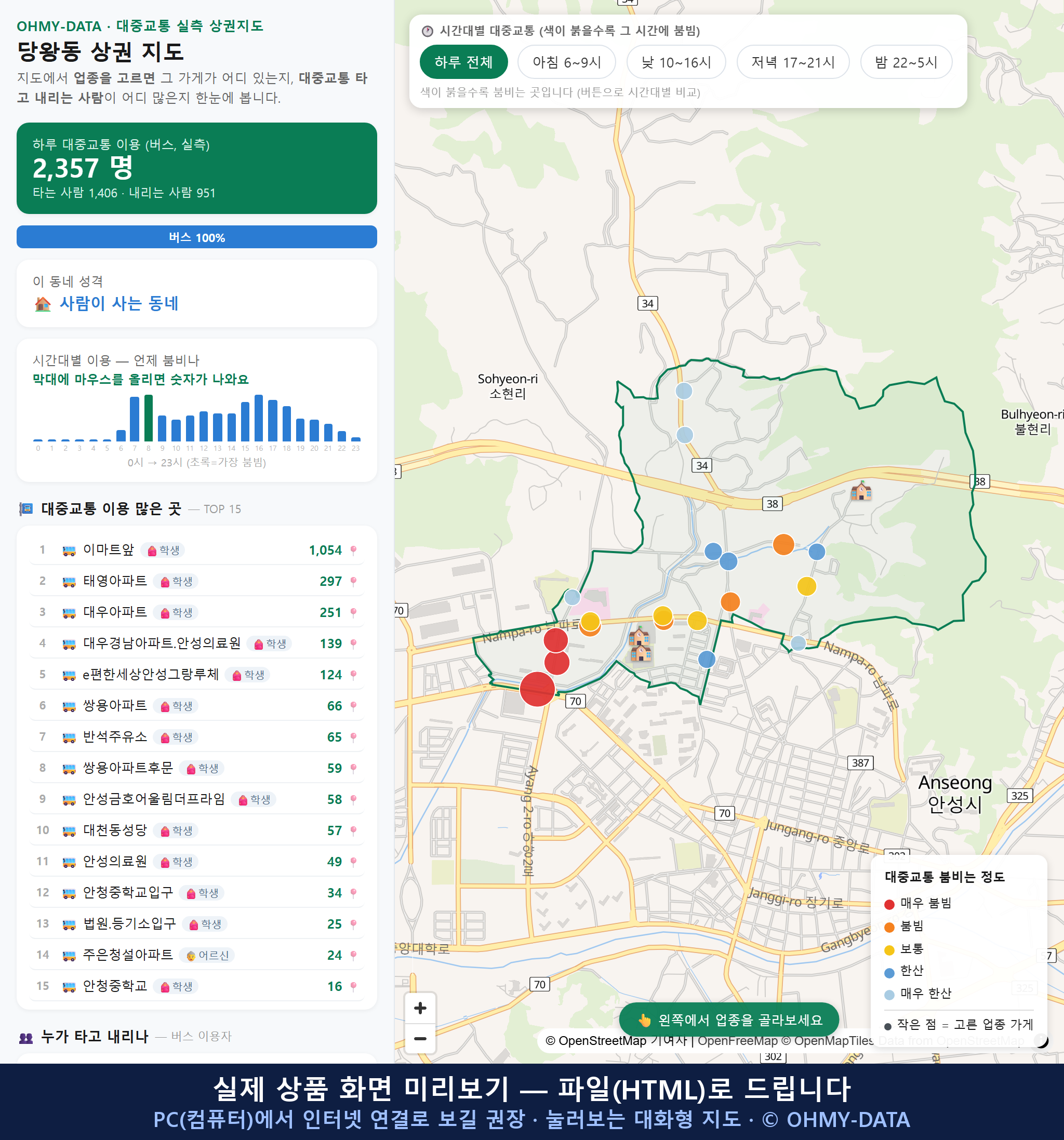Click the 반석주유소 stop name

coord(115,736)
